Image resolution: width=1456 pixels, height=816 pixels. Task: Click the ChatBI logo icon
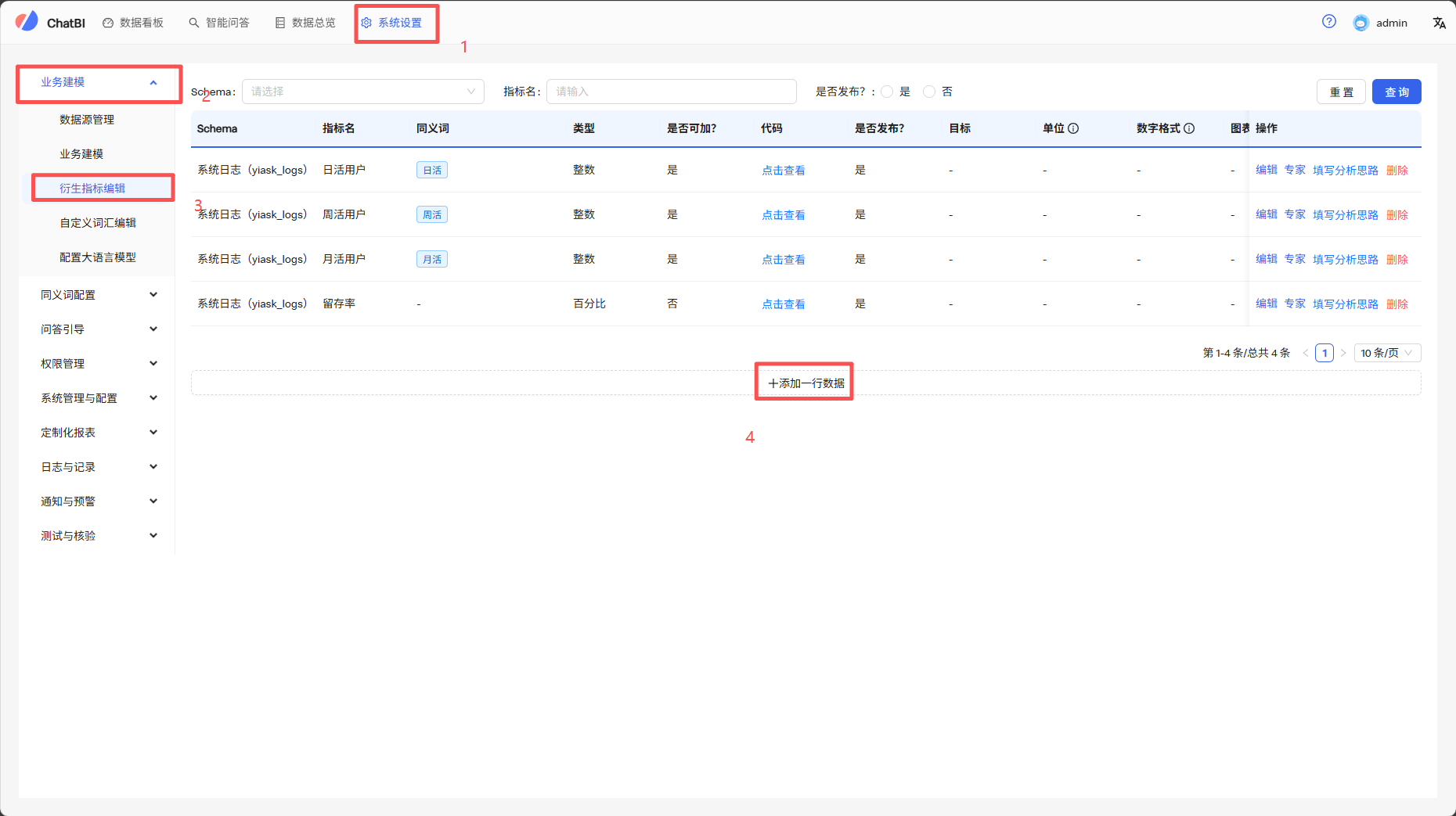coord(27,21)
